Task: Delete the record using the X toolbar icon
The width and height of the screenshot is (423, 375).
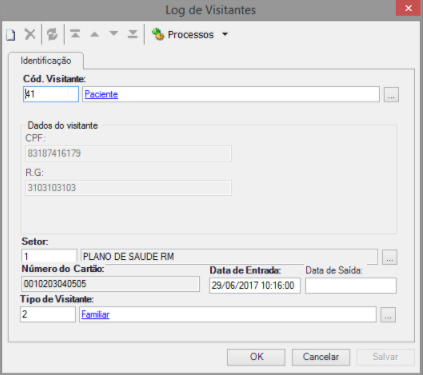Action: click(x=30, y=34)
